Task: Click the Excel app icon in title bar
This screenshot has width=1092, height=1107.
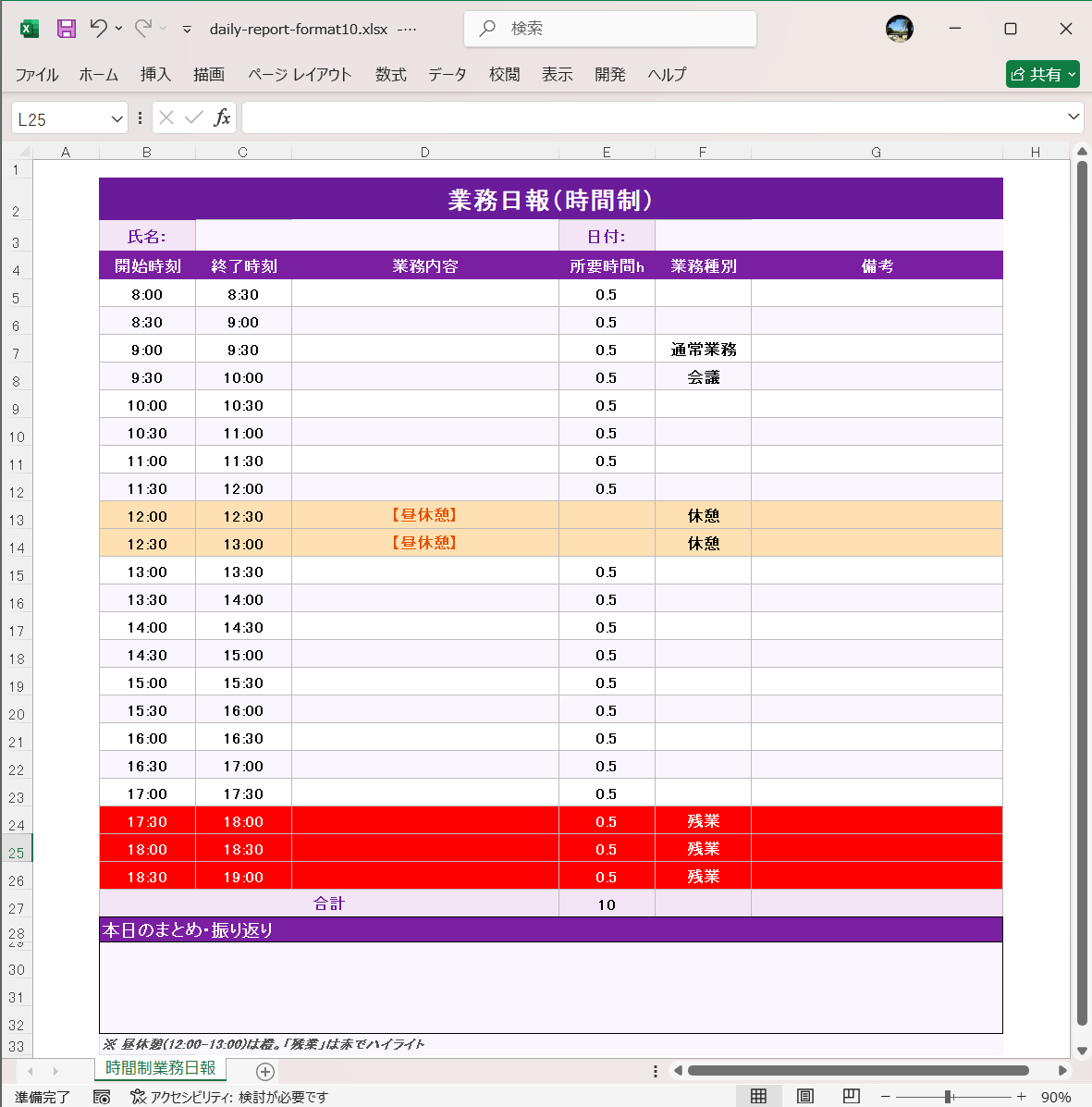Action: click(x=29, y=29)
